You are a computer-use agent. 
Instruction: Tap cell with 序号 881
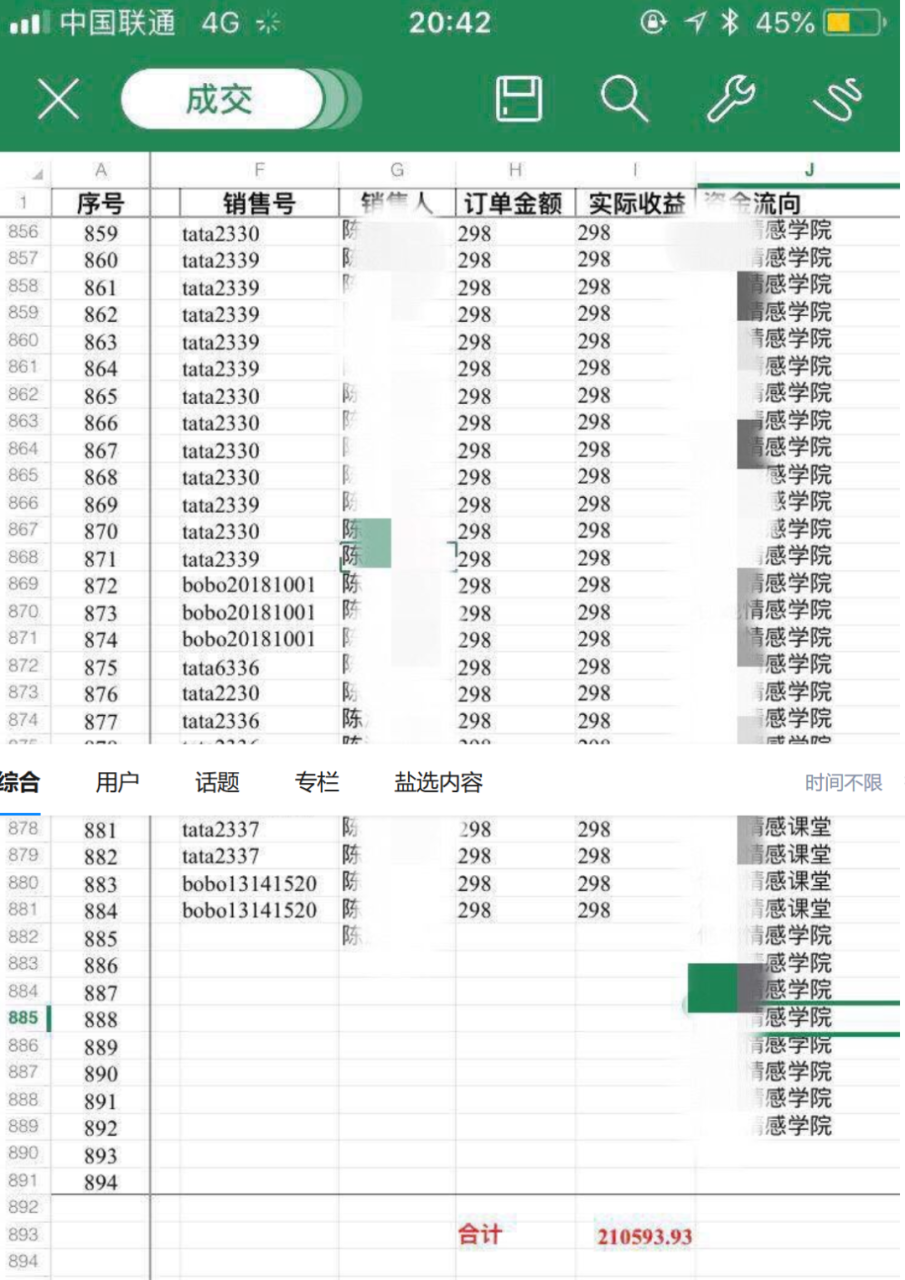(x=100, y=830)
